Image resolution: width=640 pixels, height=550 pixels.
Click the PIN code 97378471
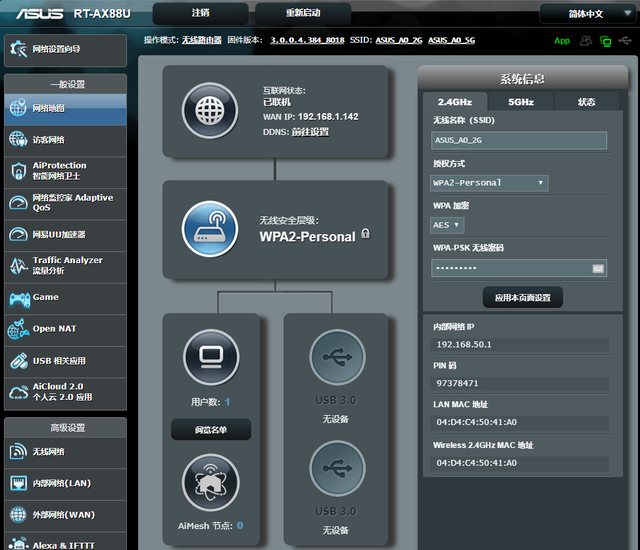457,383
